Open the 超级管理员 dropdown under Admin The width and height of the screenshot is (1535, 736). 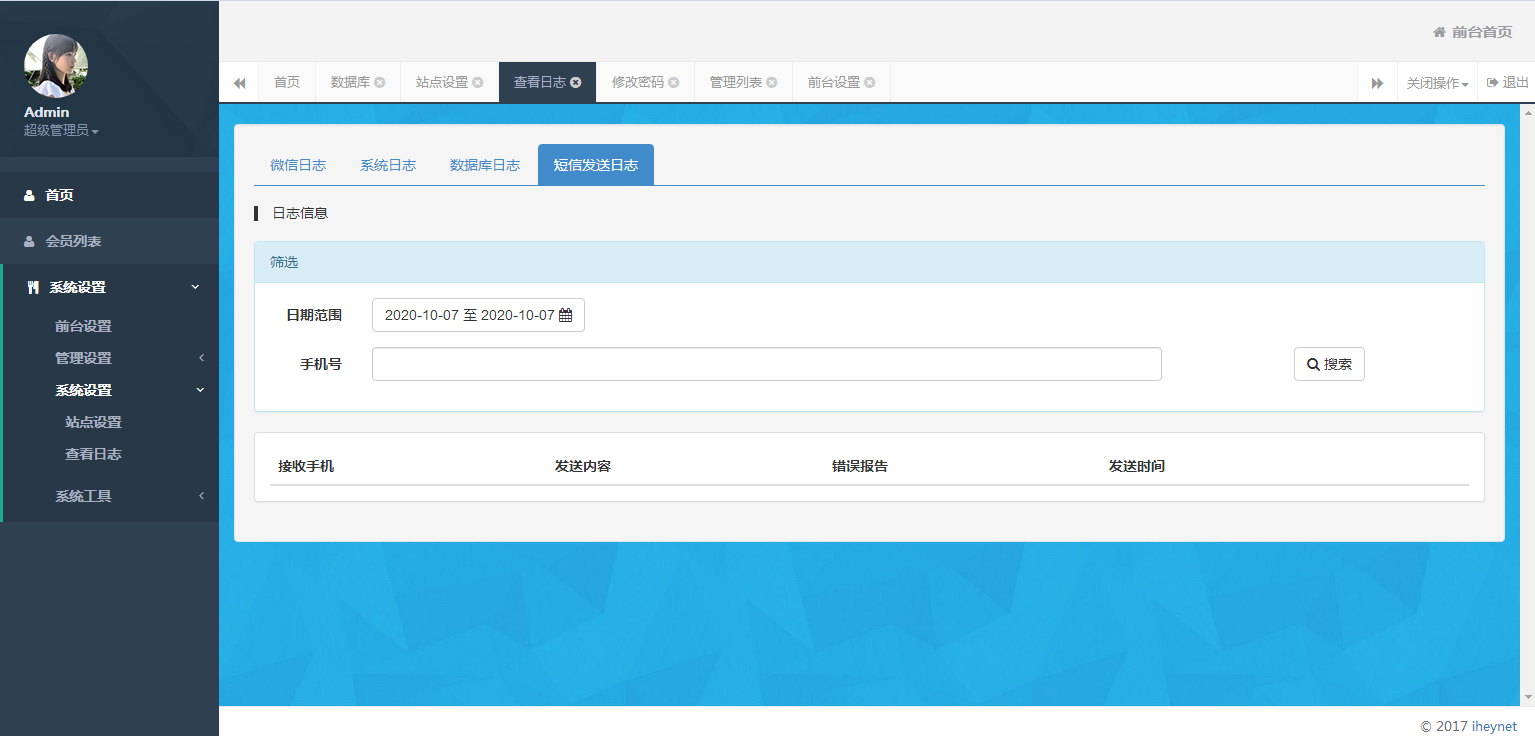[58, 131]
